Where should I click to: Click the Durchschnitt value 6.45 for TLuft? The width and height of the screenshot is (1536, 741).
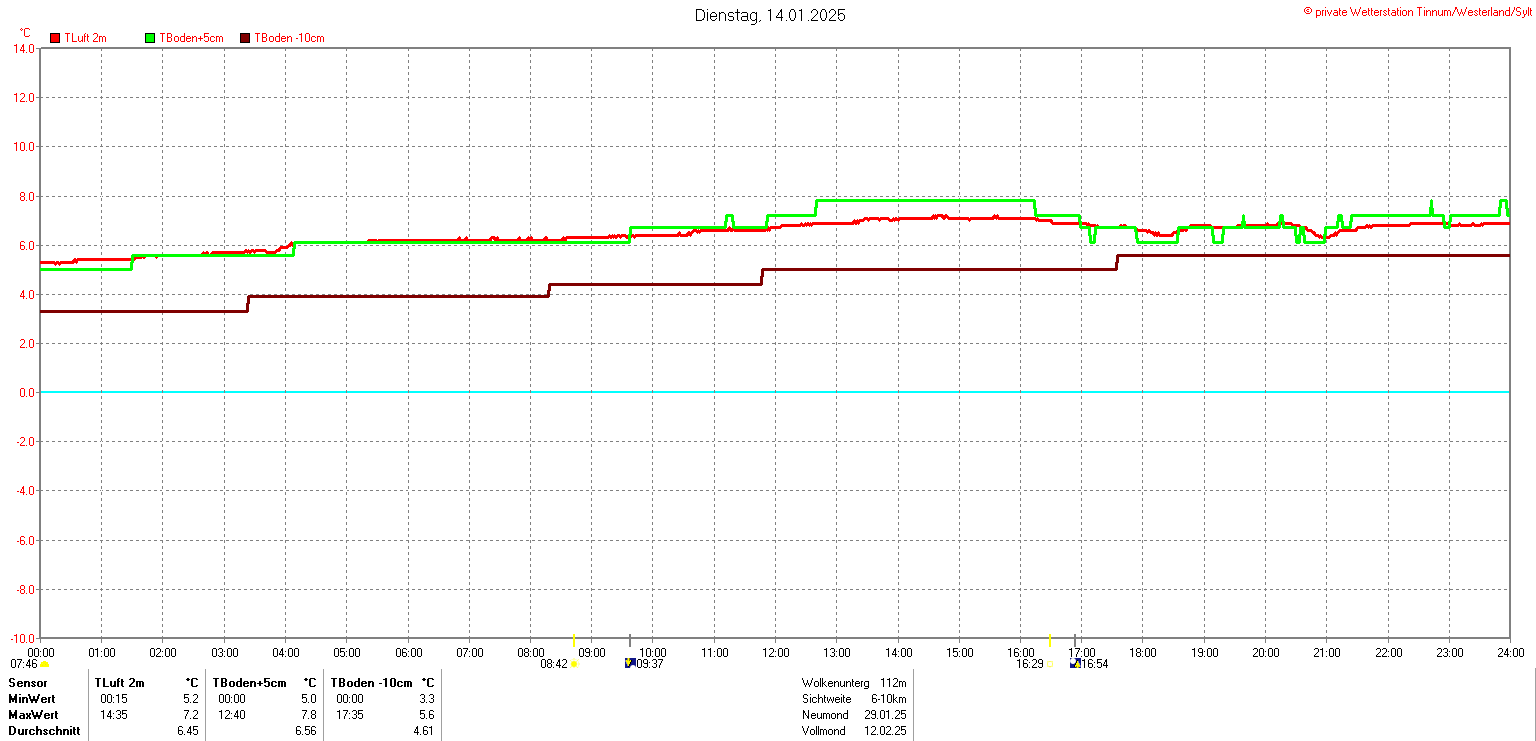coord(187,731)
